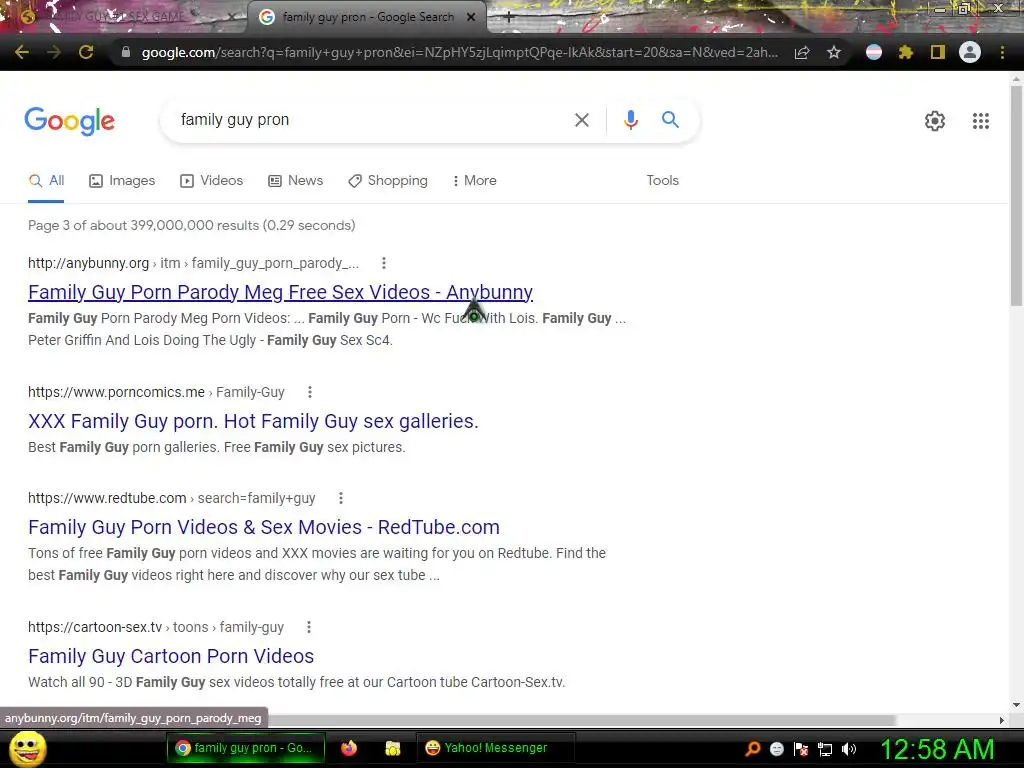Open the Chrome profile avatar
Screen dimensions: 1024x768
(970, 52)
